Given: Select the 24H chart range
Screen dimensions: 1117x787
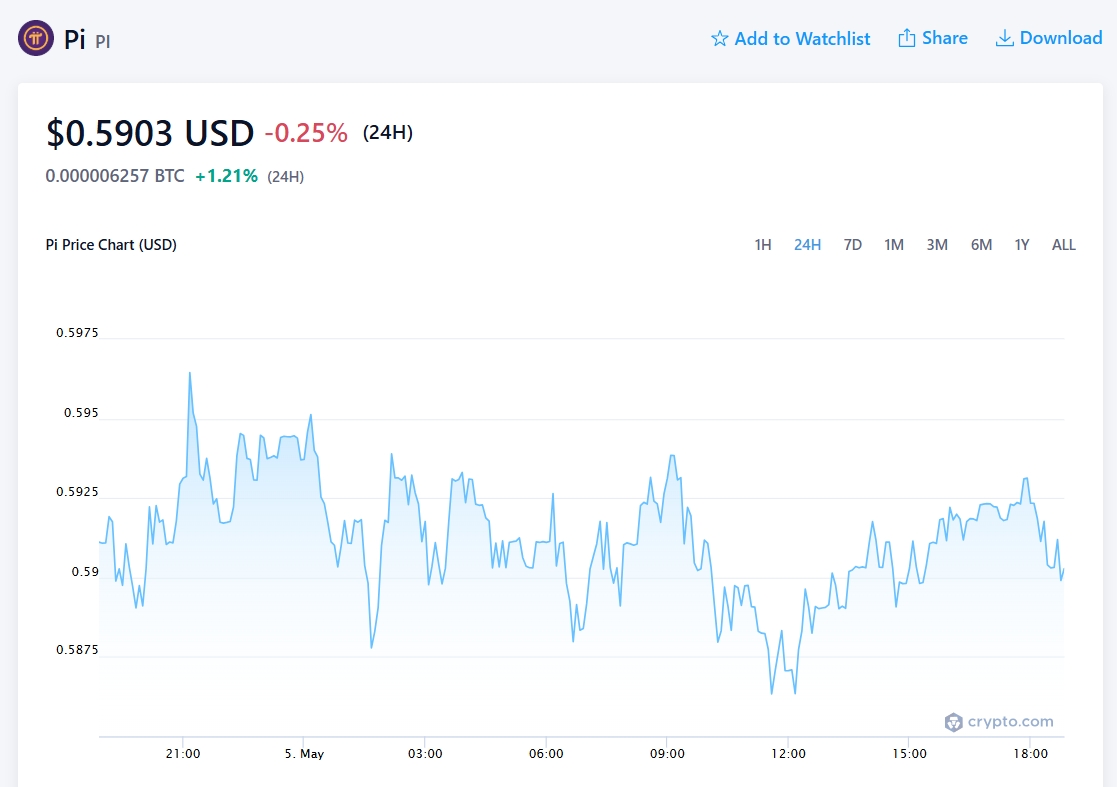Looking at the screenshot, I should pyautogui.click(x=807, y=245).
